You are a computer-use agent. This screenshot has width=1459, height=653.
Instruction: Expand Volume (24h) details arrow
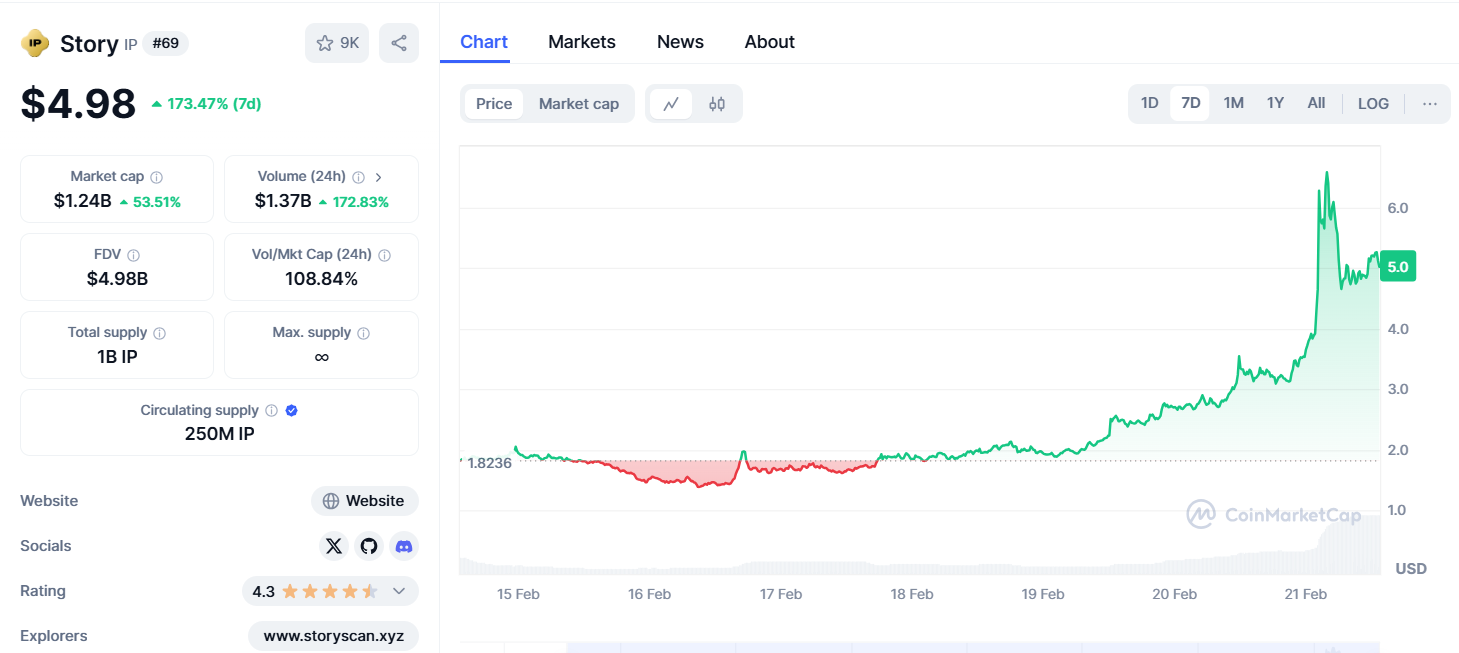pyautogui.click(x=379, y=177)
